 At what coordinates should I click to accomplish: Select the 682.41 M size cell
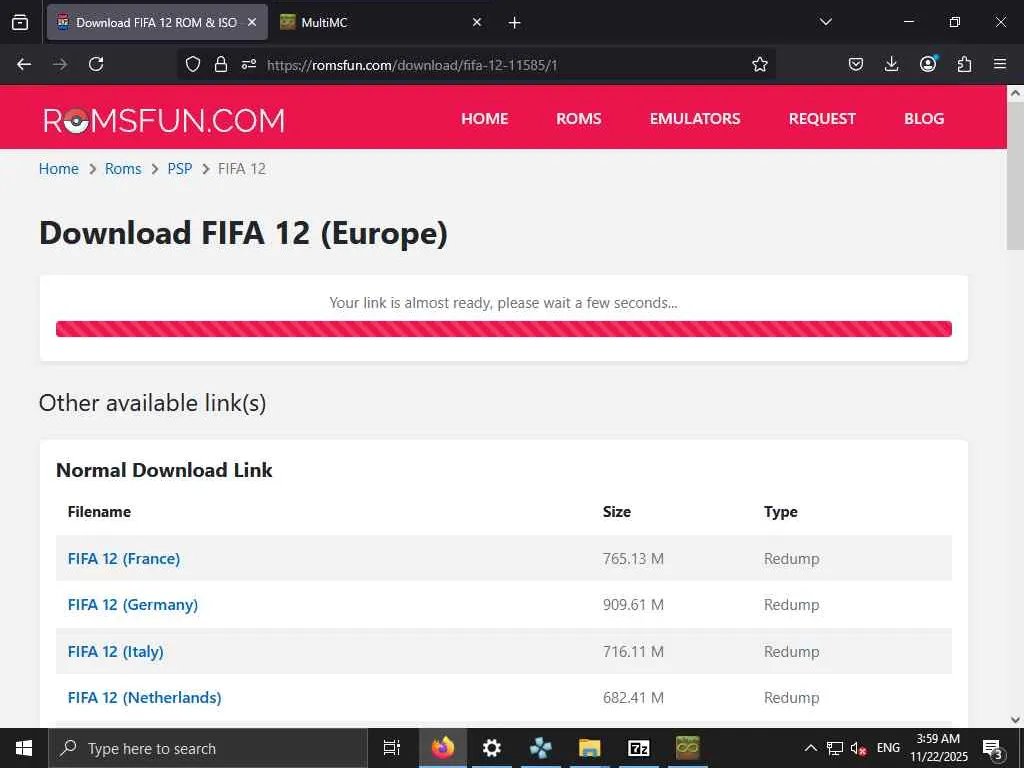(633, 697)
